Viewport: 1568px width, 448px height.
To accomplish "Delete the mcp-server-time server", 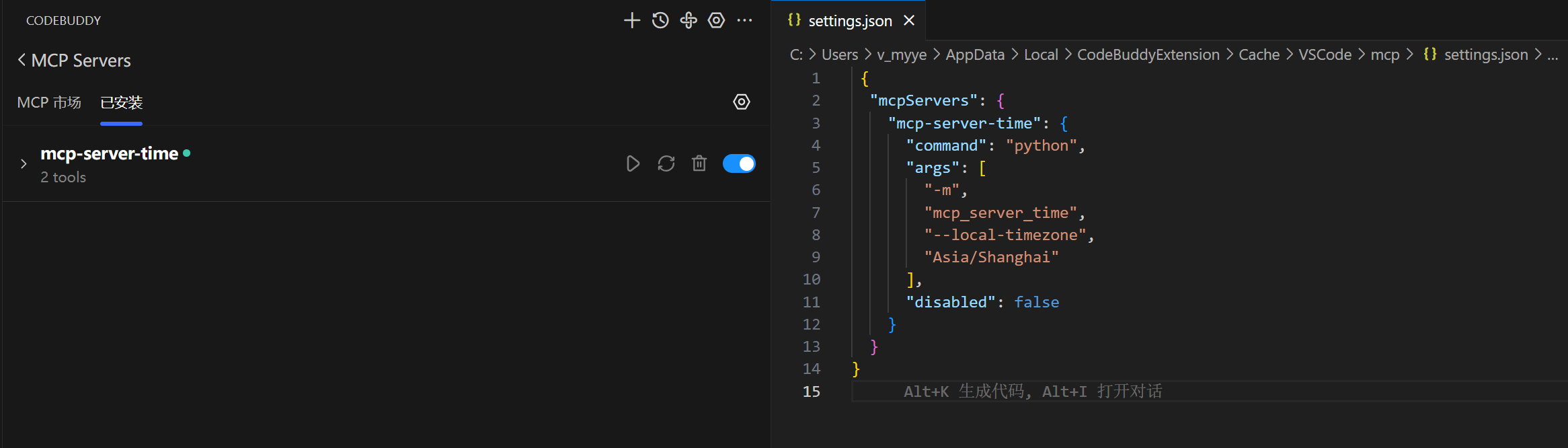I will click(x=699, y=163).
